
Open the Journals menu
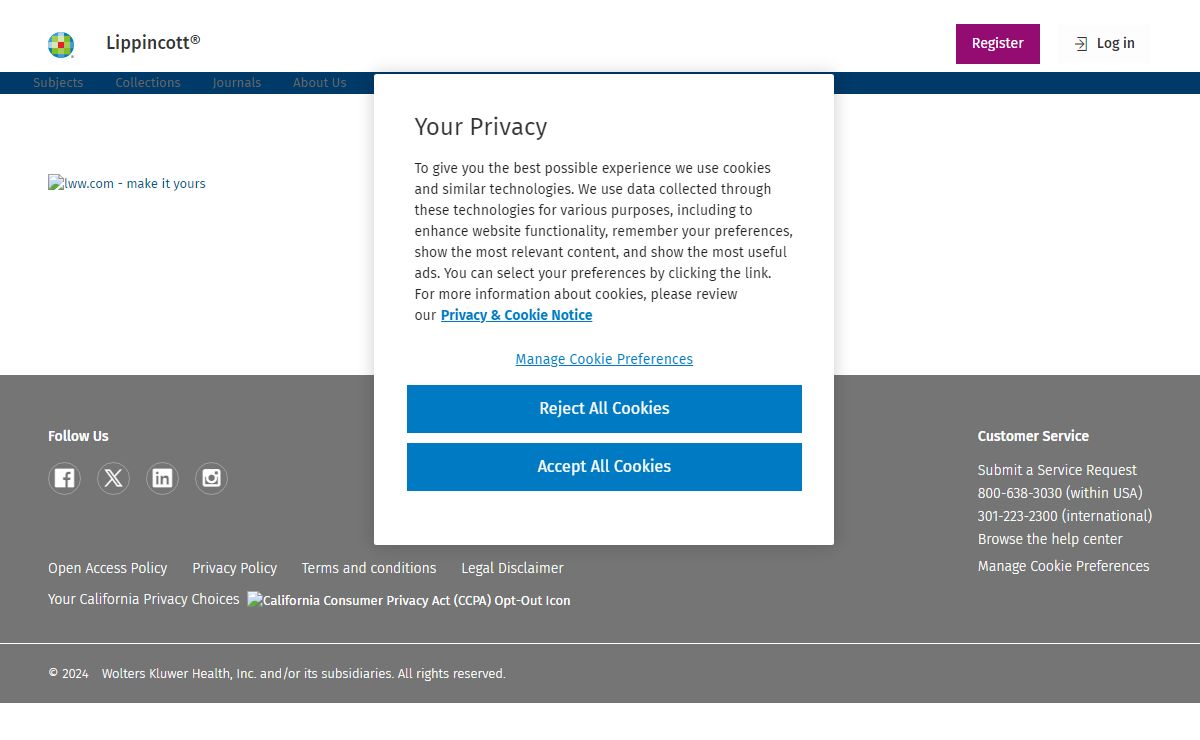coord(237,83)
